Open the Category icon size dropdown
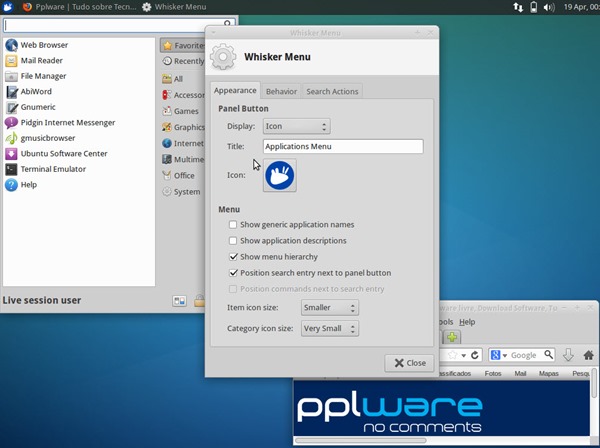This screenshot has width=600, height=448. click(x=330, y=328)
